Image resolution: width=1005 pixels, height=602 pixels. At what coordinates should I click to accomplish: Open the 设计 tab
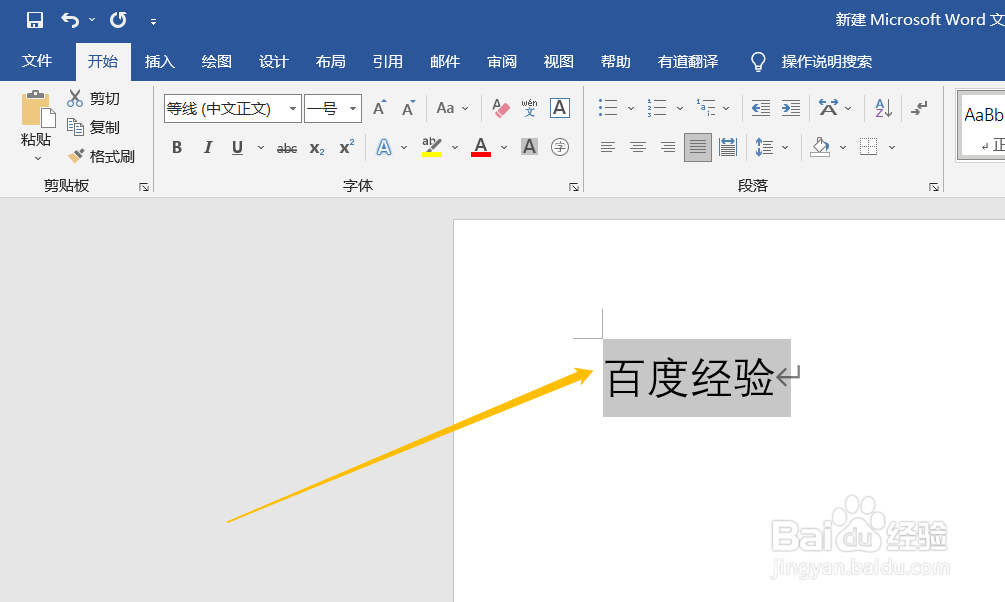coord(274,62)
